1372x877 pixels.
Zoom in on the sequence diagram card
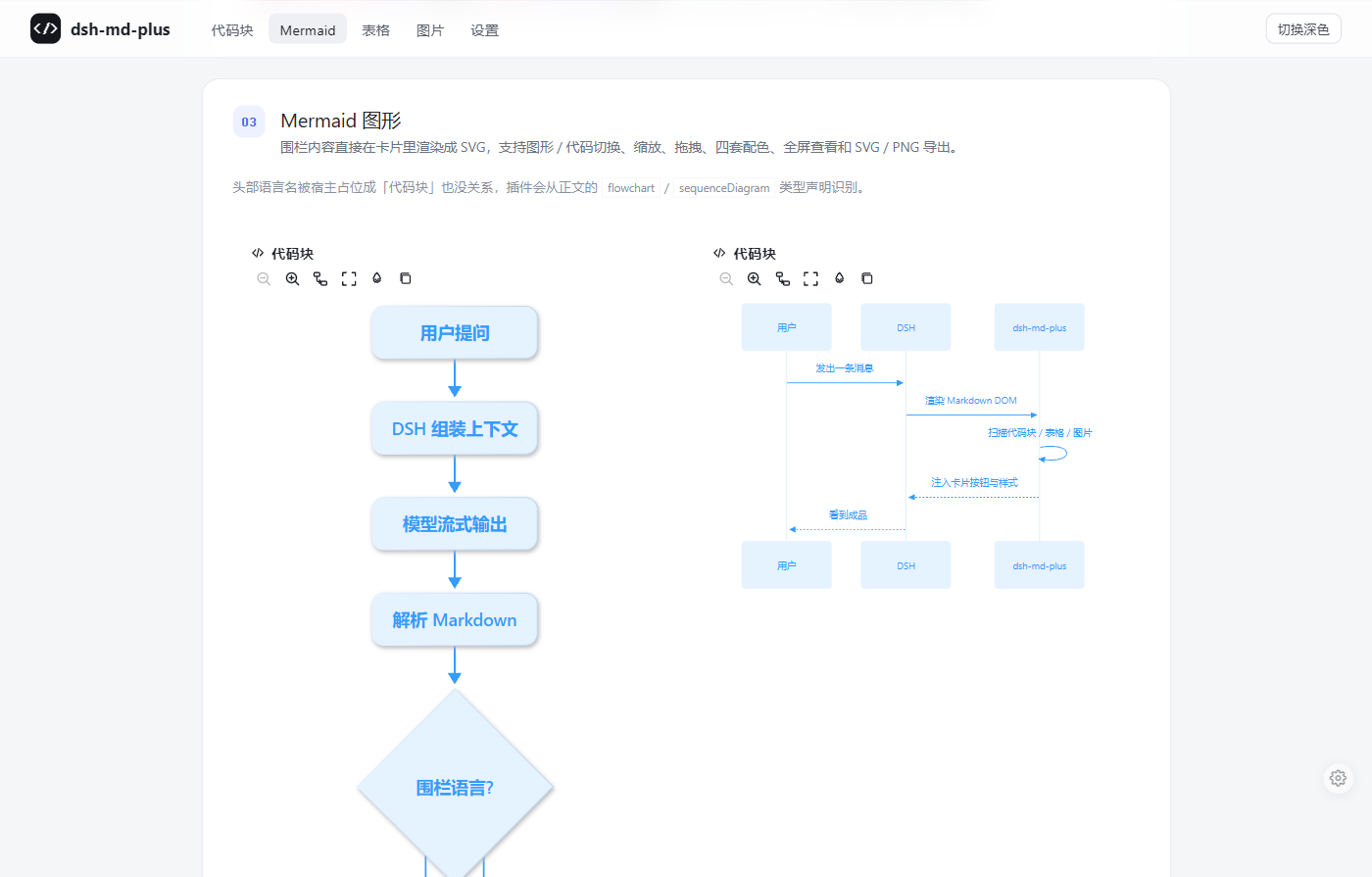[x=755, y=278]
